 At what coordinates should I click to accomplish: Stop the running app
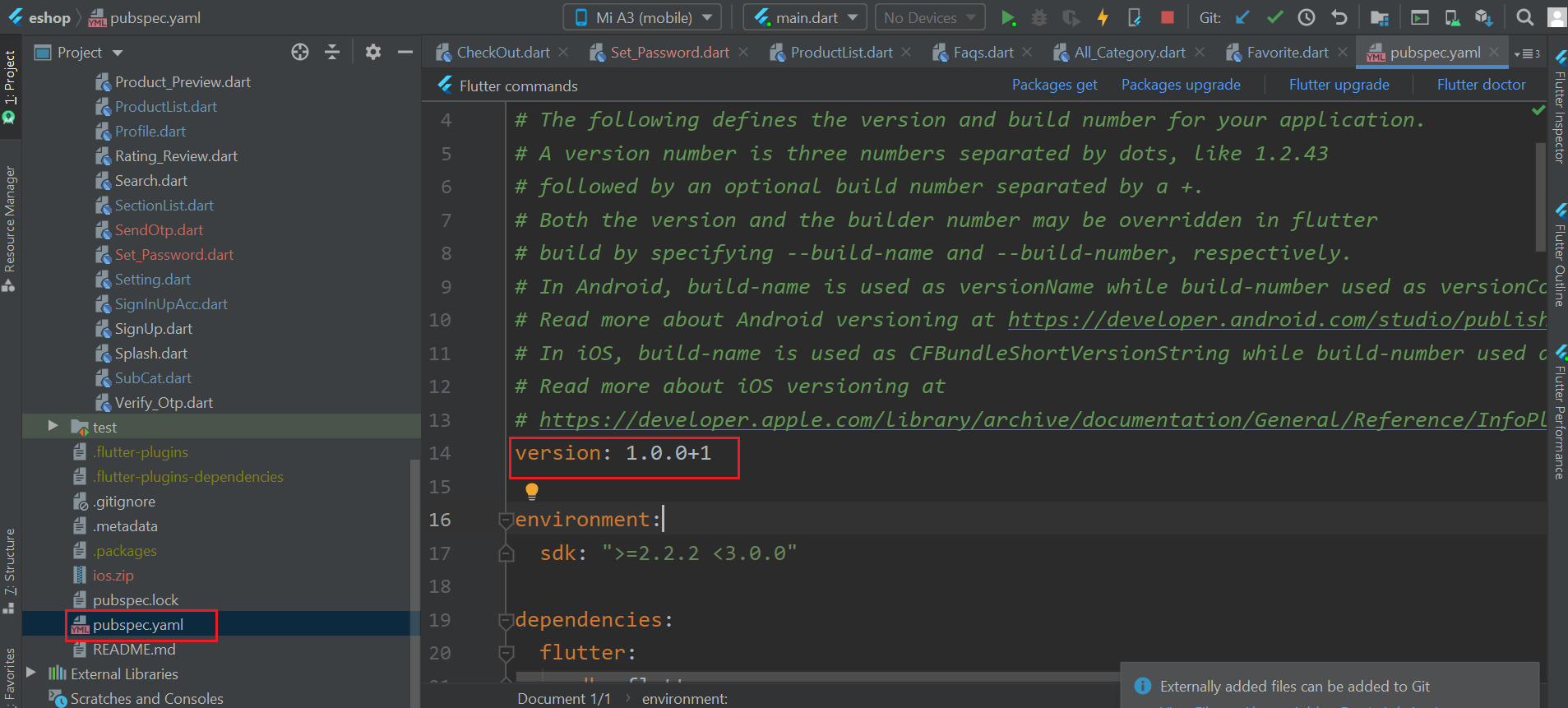click(x=1167, y=17)
